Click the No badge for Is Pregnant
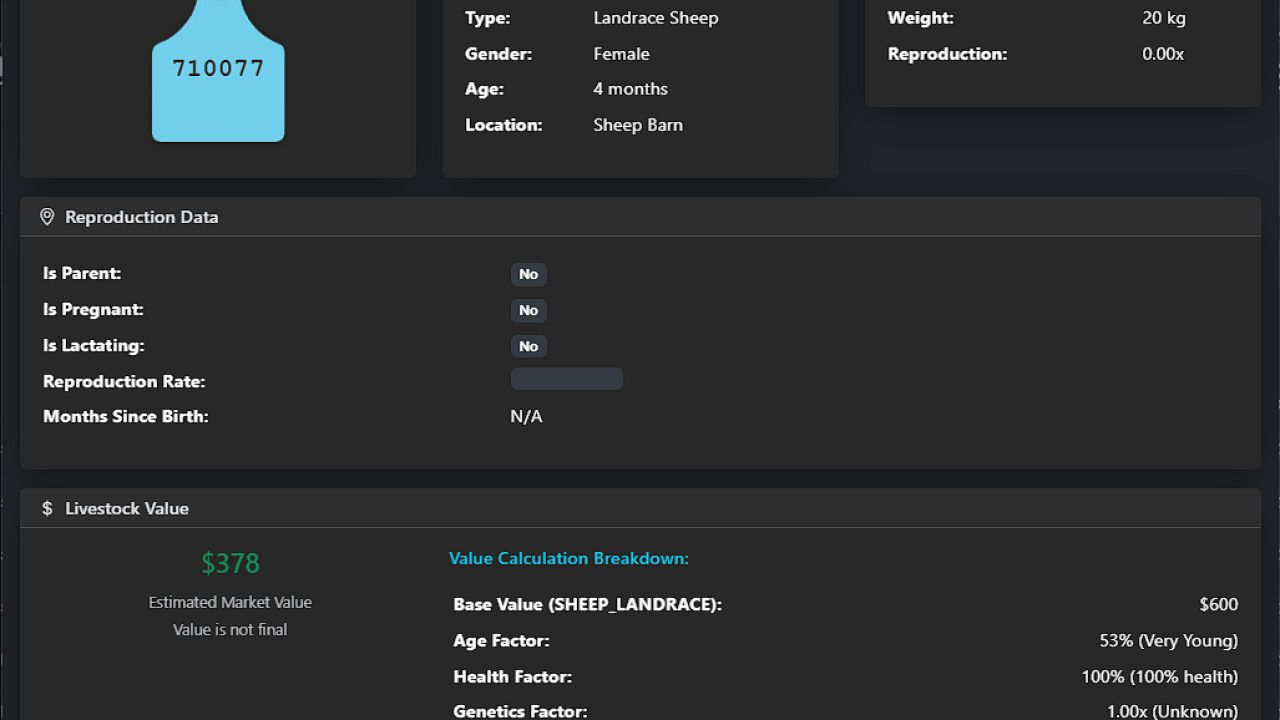Viewport: 1280px width, 720px height. tap(528, 310)
